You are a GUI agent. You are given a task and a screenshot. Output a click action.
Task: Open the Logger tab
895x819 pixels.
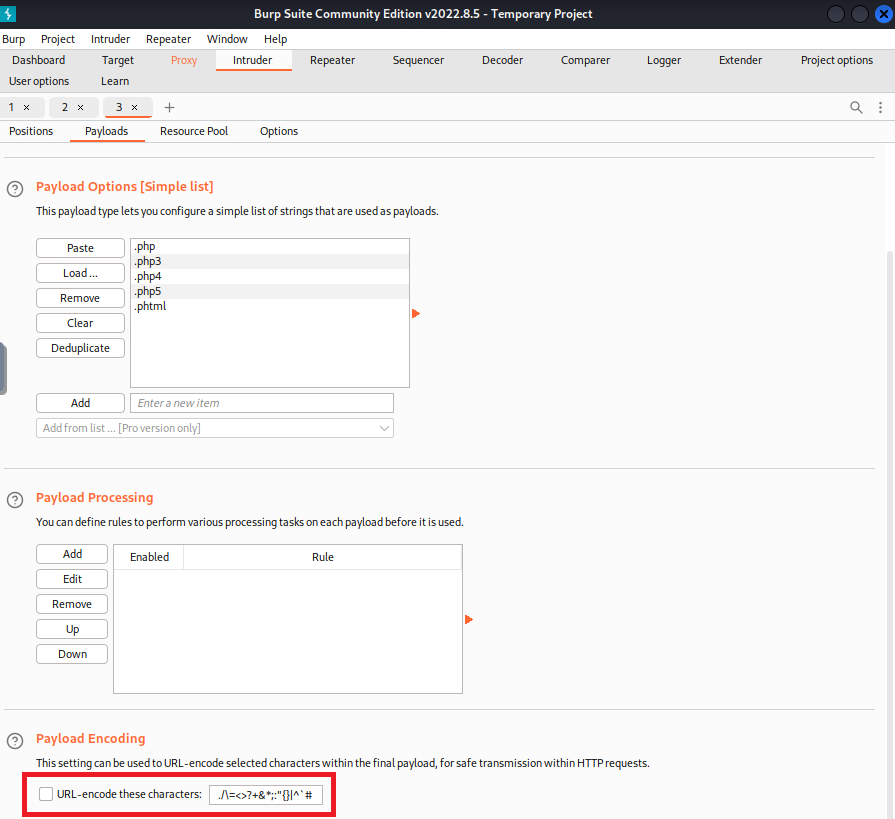[x=664, y=60]
